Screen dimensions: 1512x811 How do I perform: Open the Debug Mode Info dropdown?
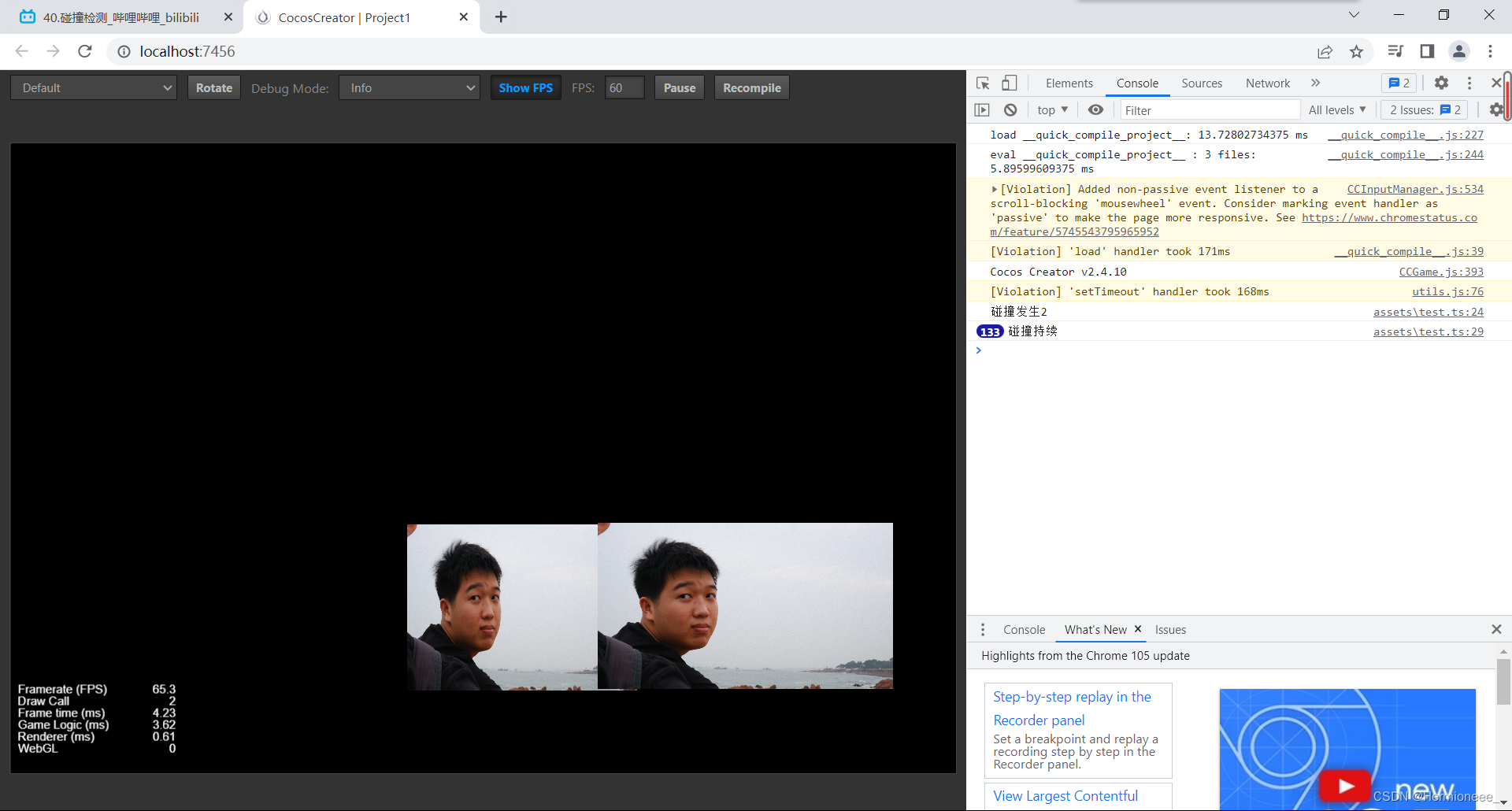click(409, 88)
